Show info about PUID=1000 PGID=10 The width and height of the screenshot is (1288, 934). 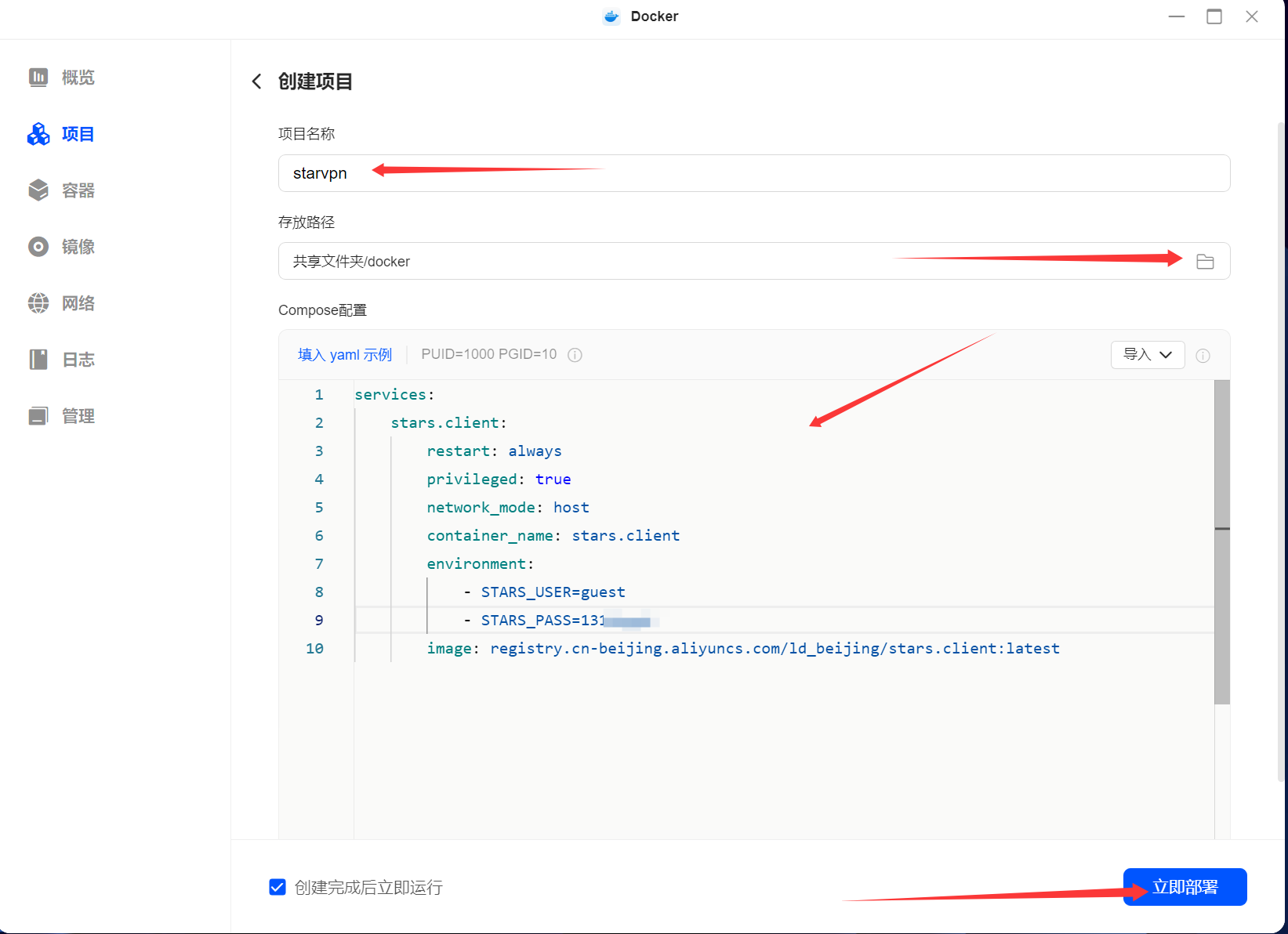click(575, 355)
